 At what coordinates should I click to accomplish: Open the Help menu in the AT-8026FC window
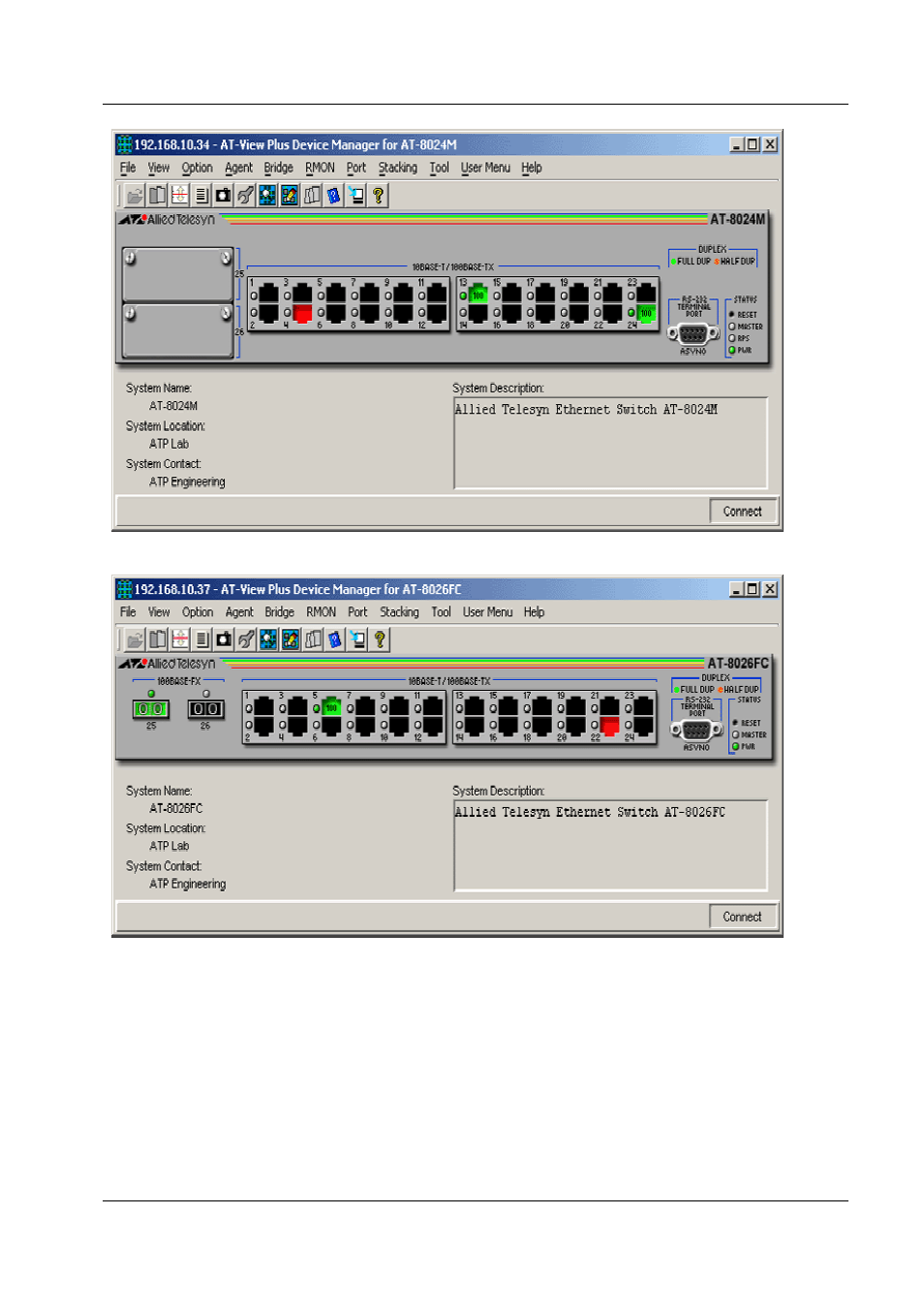tap(534, 612)
